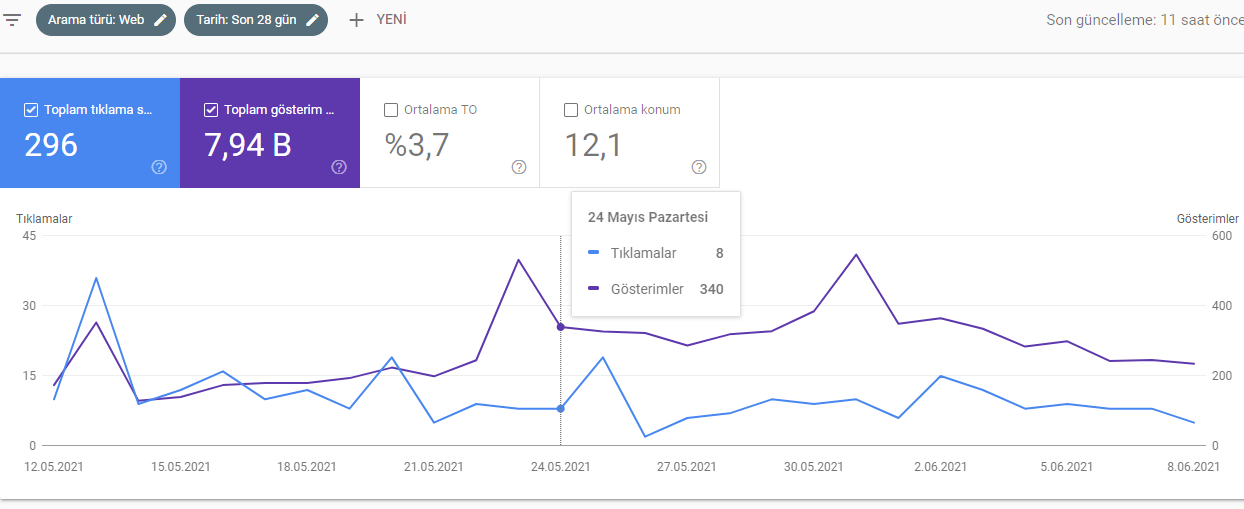Open the Tarih: Son 28 gün filter chip
The image size is (1244, 509).
(256, 20)
